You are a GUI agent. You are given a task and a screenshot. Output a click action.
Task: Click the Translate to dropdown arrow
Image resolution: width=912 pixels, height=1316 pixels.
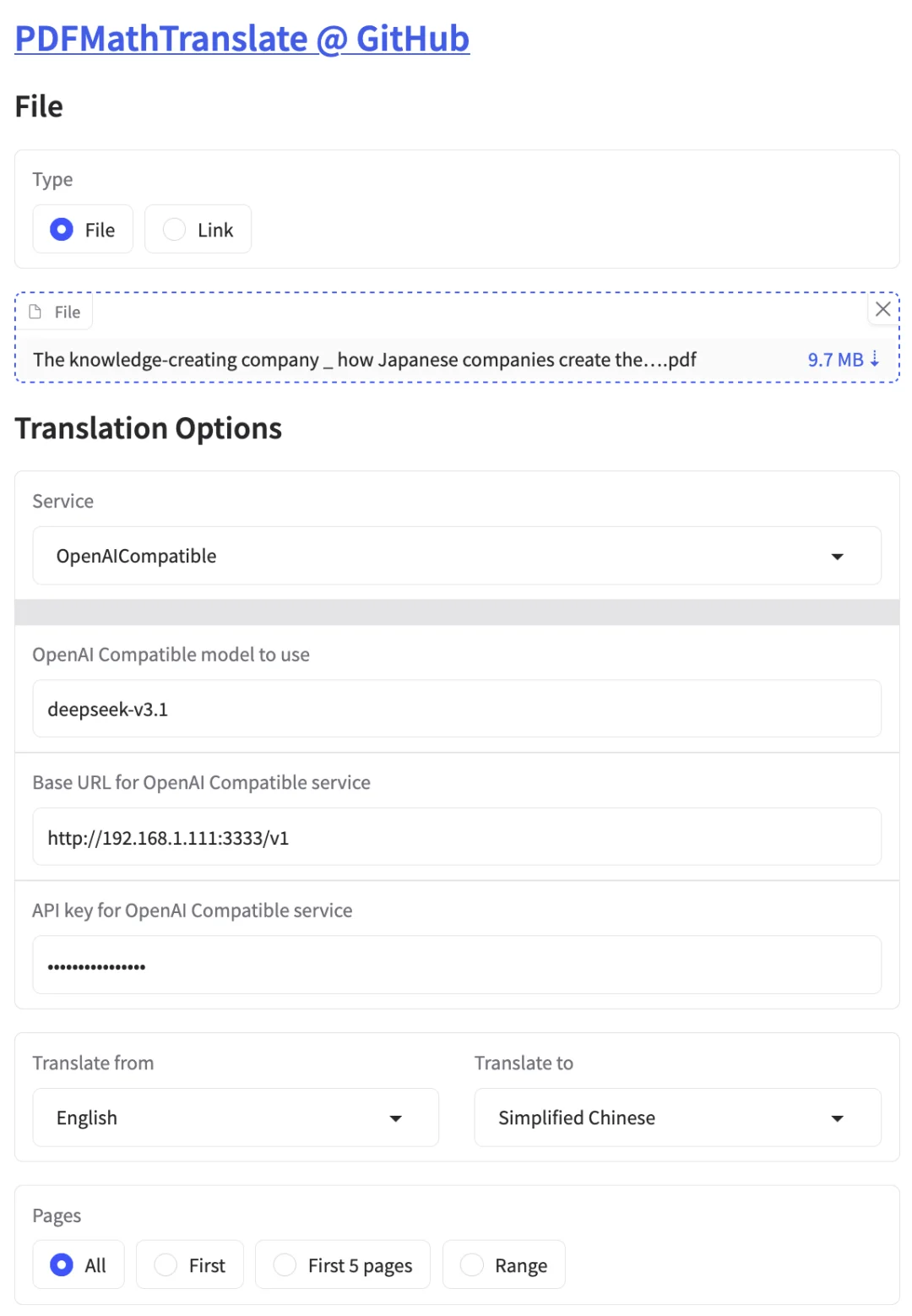(x=837, y=1118)
